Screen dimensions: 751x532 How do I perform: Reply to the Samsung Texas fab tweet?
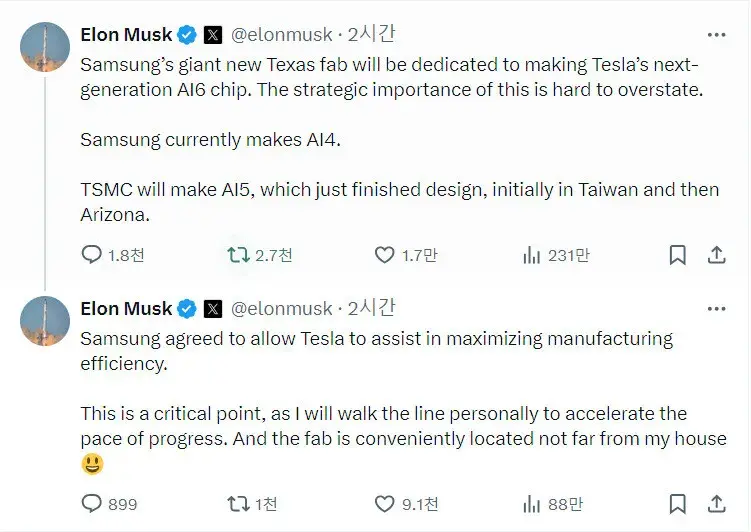click(x=92, y=256)
